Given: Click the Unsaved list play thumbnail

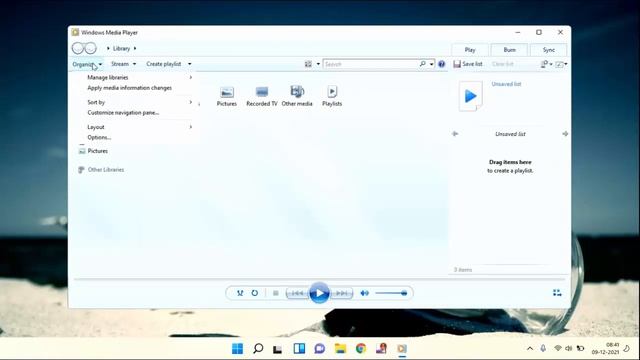Looking at the screenshot, I should (x=470, y=96).
